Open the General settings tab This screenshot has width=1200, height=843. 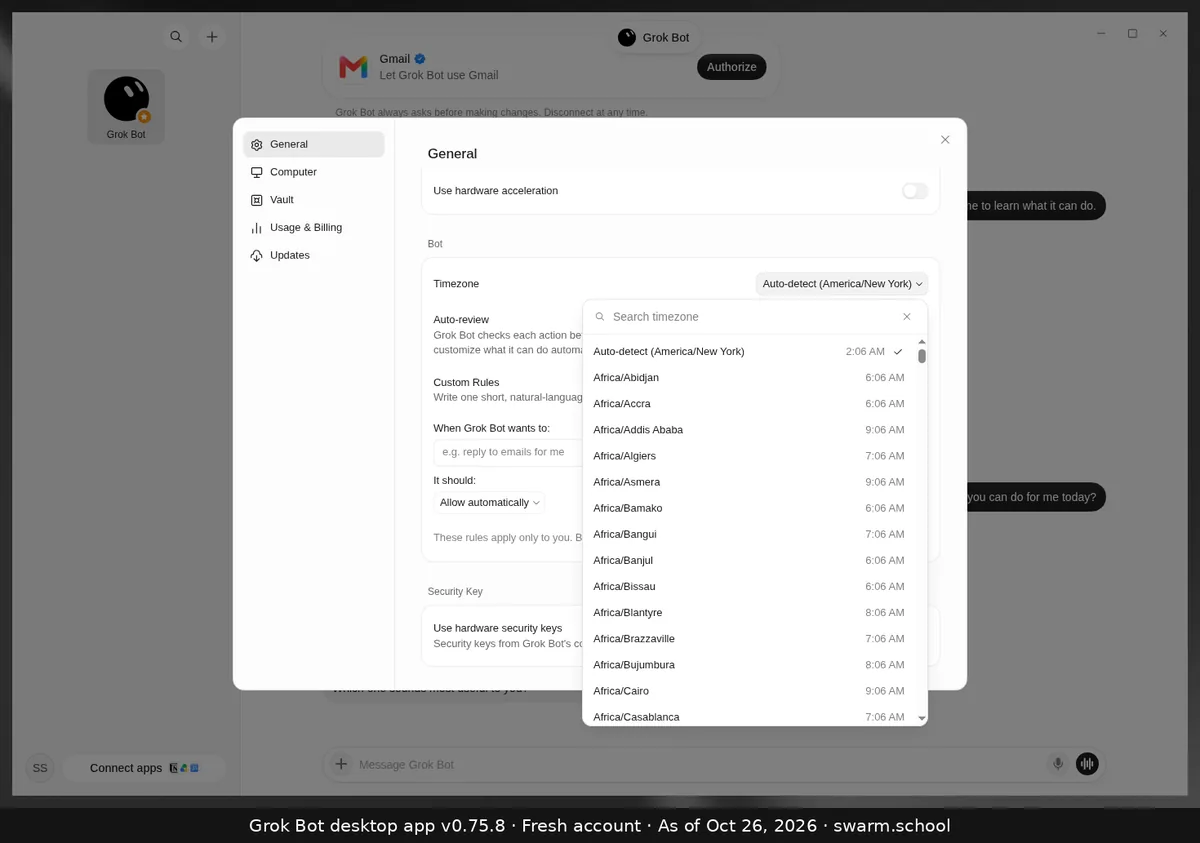point(314,144)
